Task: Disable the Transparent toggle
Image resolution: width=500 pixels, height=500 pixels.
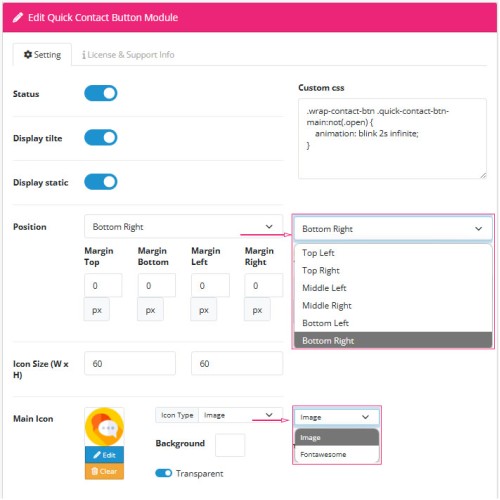Action: click(x=164, y=473)
